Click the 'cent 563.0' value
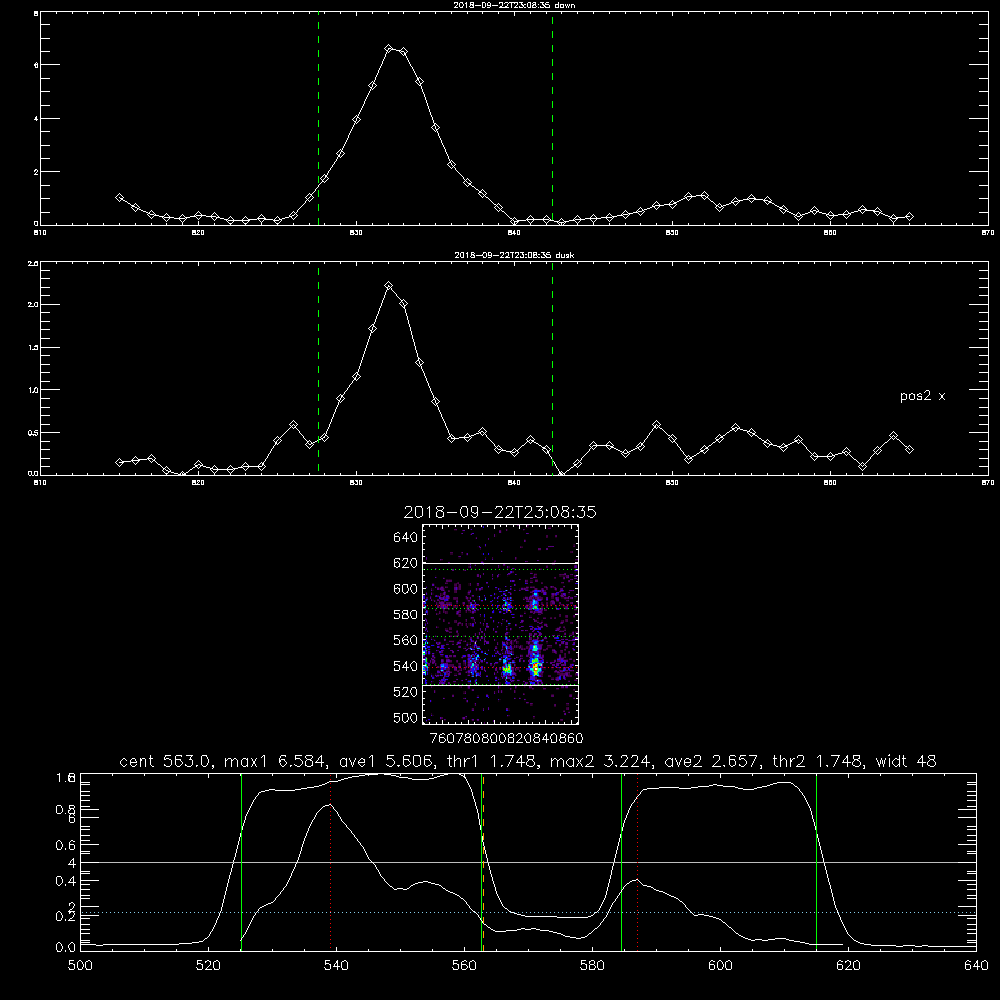This screenshot has width=1000, height=1000. (x=165, y=761)
